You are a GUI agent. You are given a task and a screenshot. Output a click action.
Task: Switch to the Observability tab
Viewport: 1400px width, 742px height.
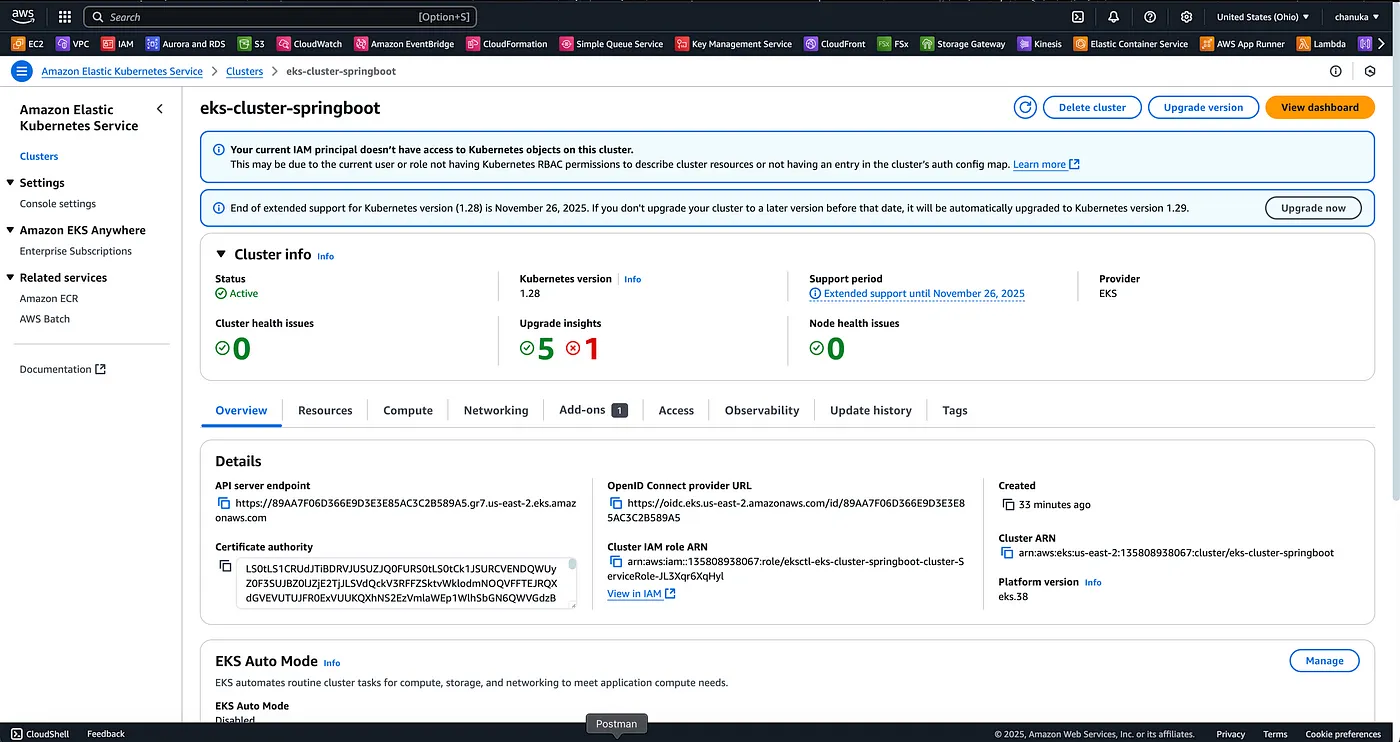click(762, 410)
